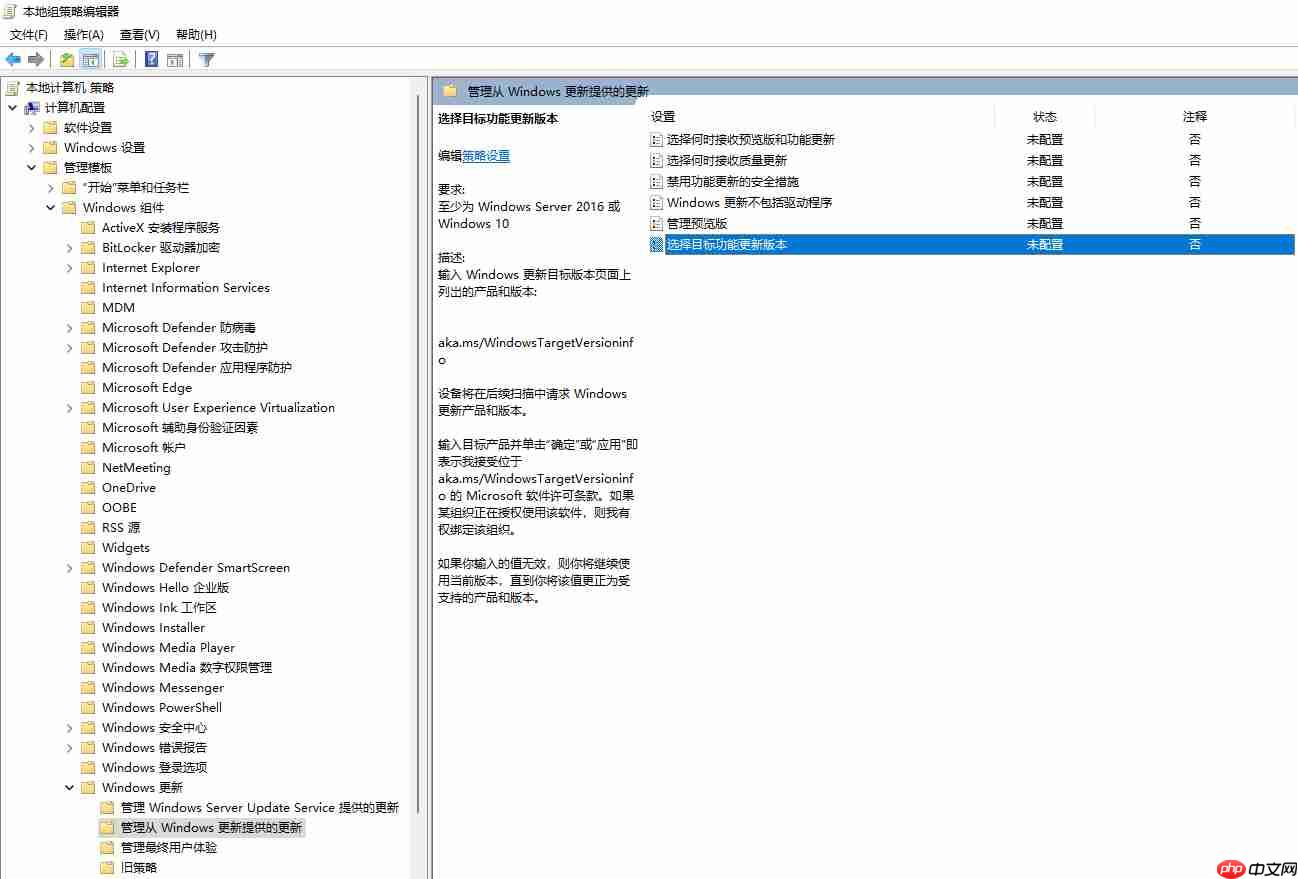1298x879 pixels.
Task: Expand the Windows 安全中心 node
Action: point(69,727)
